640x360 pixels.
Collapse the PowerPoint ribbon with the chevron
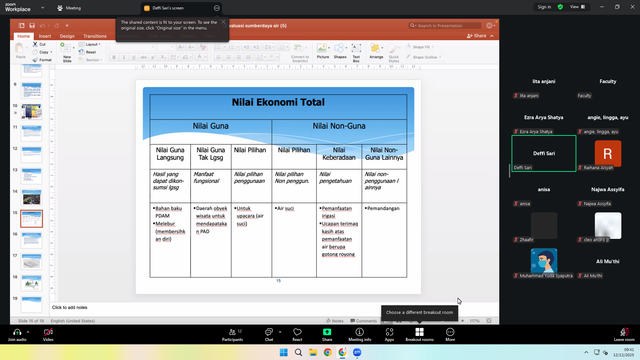[492, 36]
